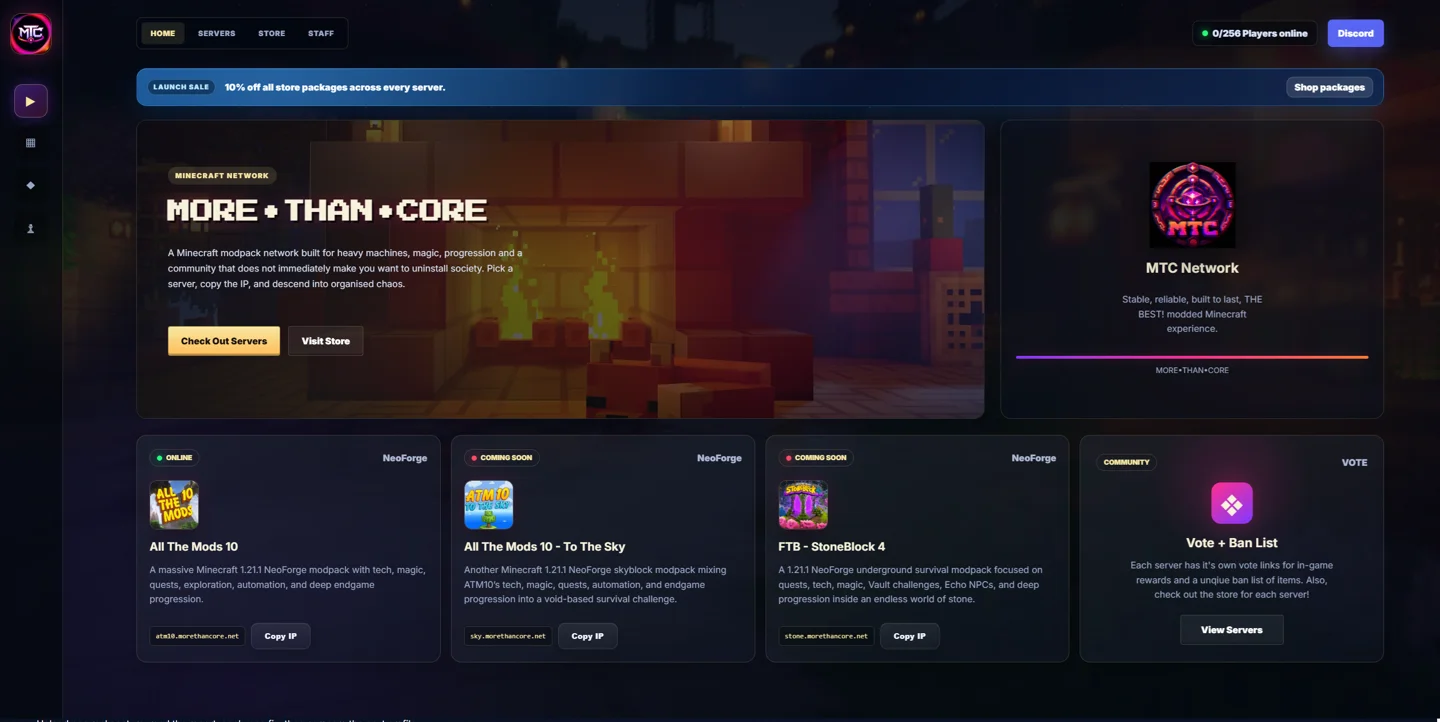Click the All The Mods 10 pack icon

tap(174, 505)
